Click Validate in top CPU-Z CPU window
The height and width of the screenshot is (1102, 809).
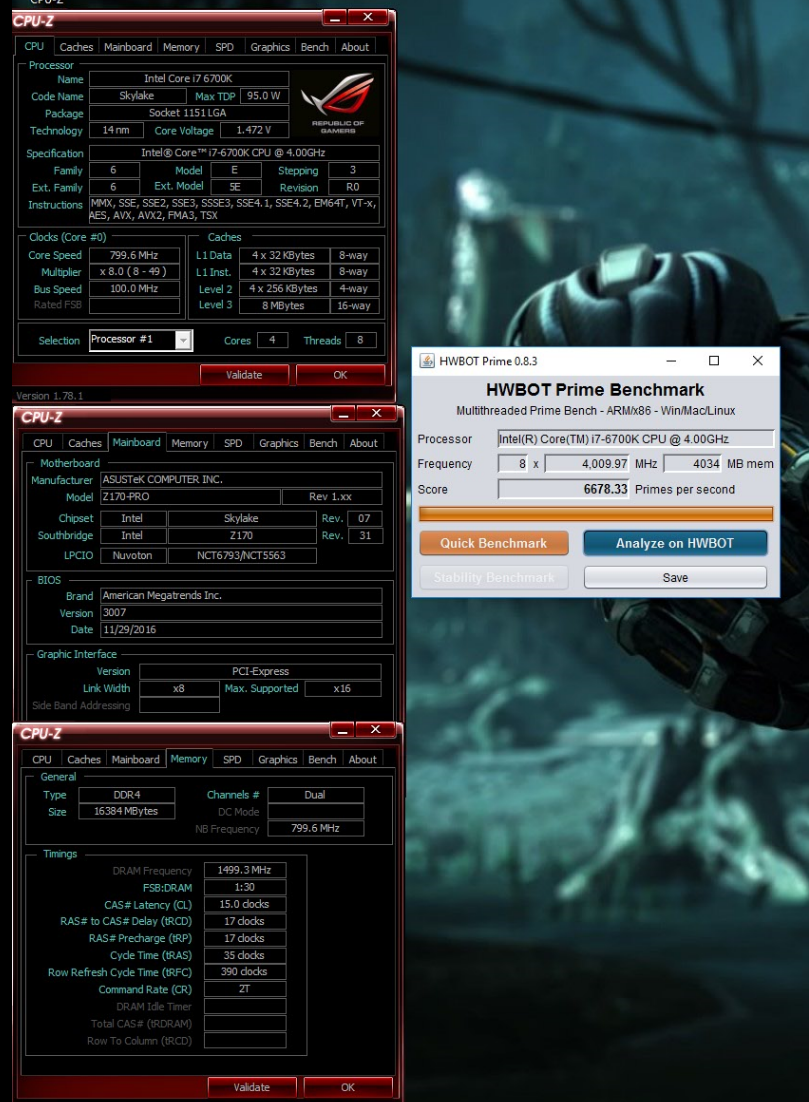(x=244, y=375)
